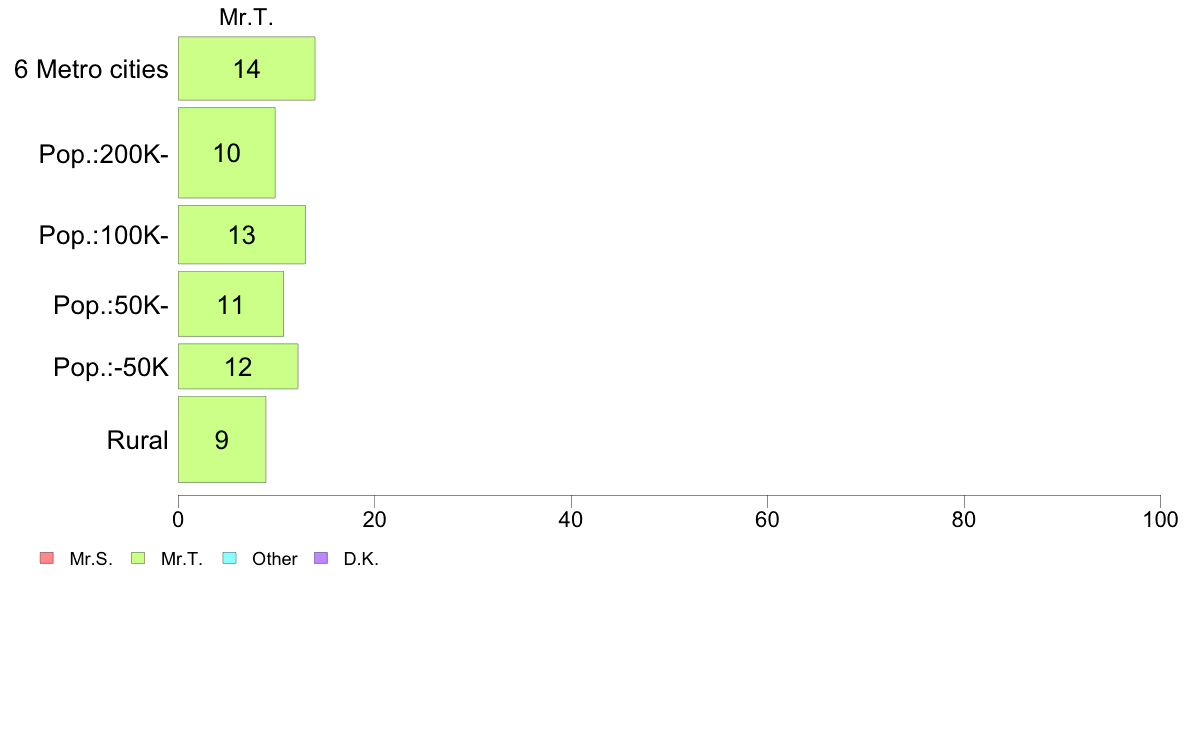This screenshot has width=1188, height=736.
Task: Click the Other cyan legend swatch
Action: click(230, 558)
